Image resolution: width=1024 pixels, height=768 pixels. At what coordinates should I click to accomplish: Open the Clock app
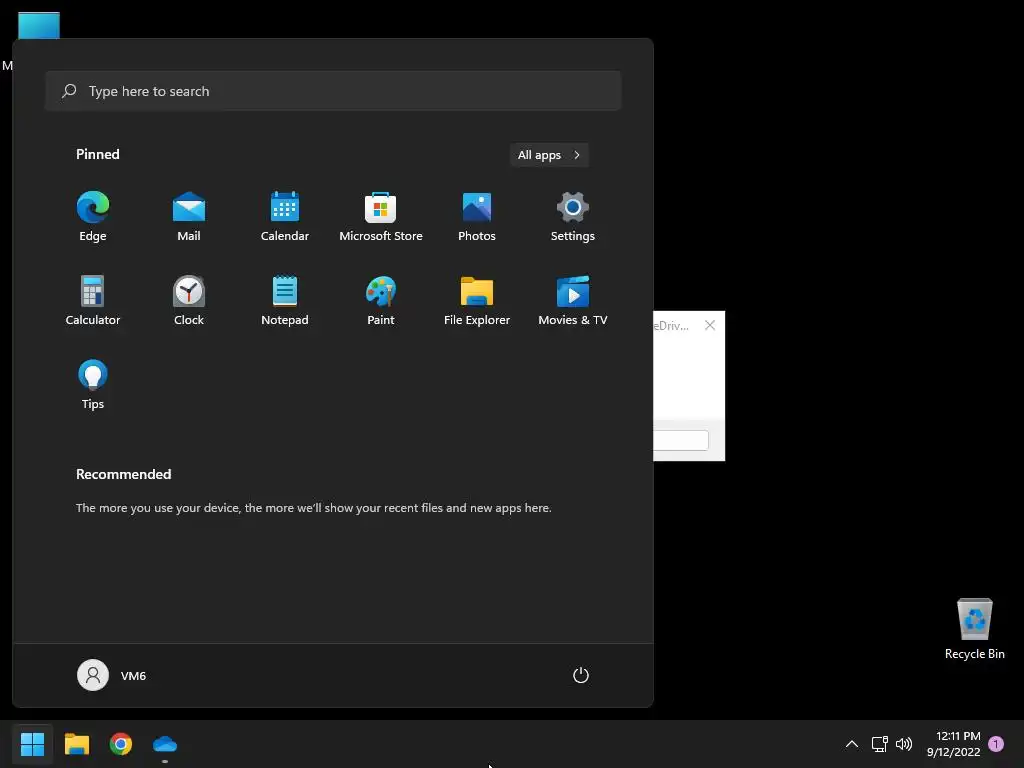[189, 300]
